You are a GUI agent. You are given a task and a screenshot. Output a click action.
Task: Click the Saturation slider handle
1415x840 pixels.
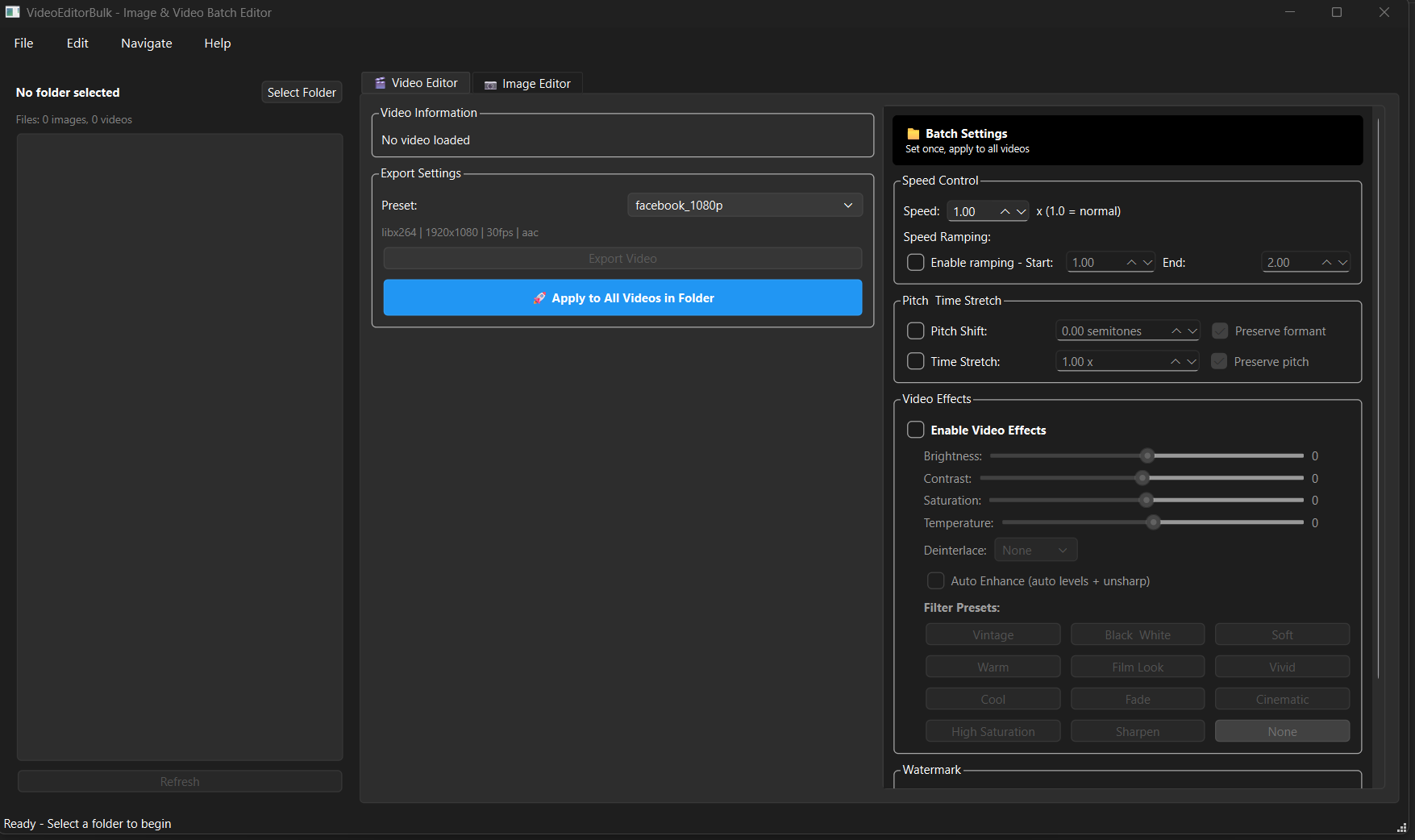point(1147,501)
